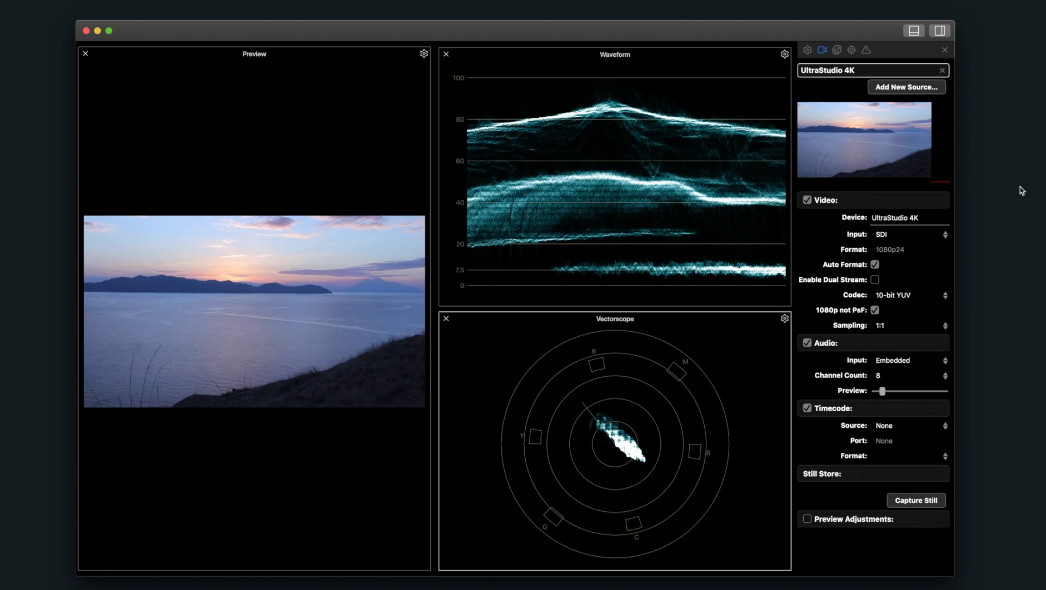The width and height of the screenshot is (1046, 590).
Task: Enable the Dual Stream checkbox
Action: click(875, 280)
